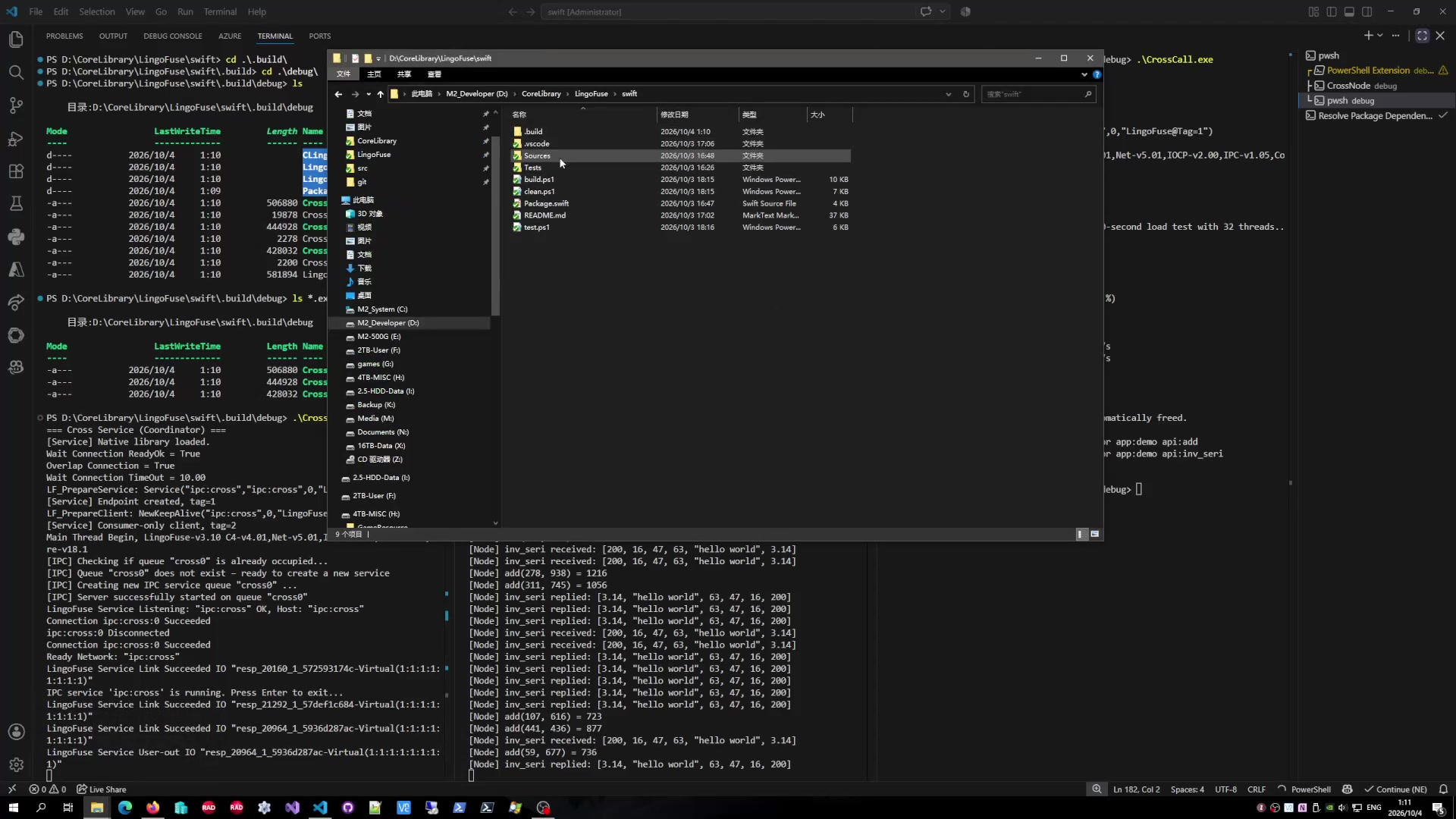The image size is (1456, 819).
Task: Toggle the primary side bar layout button
Action: (1332, 12)
